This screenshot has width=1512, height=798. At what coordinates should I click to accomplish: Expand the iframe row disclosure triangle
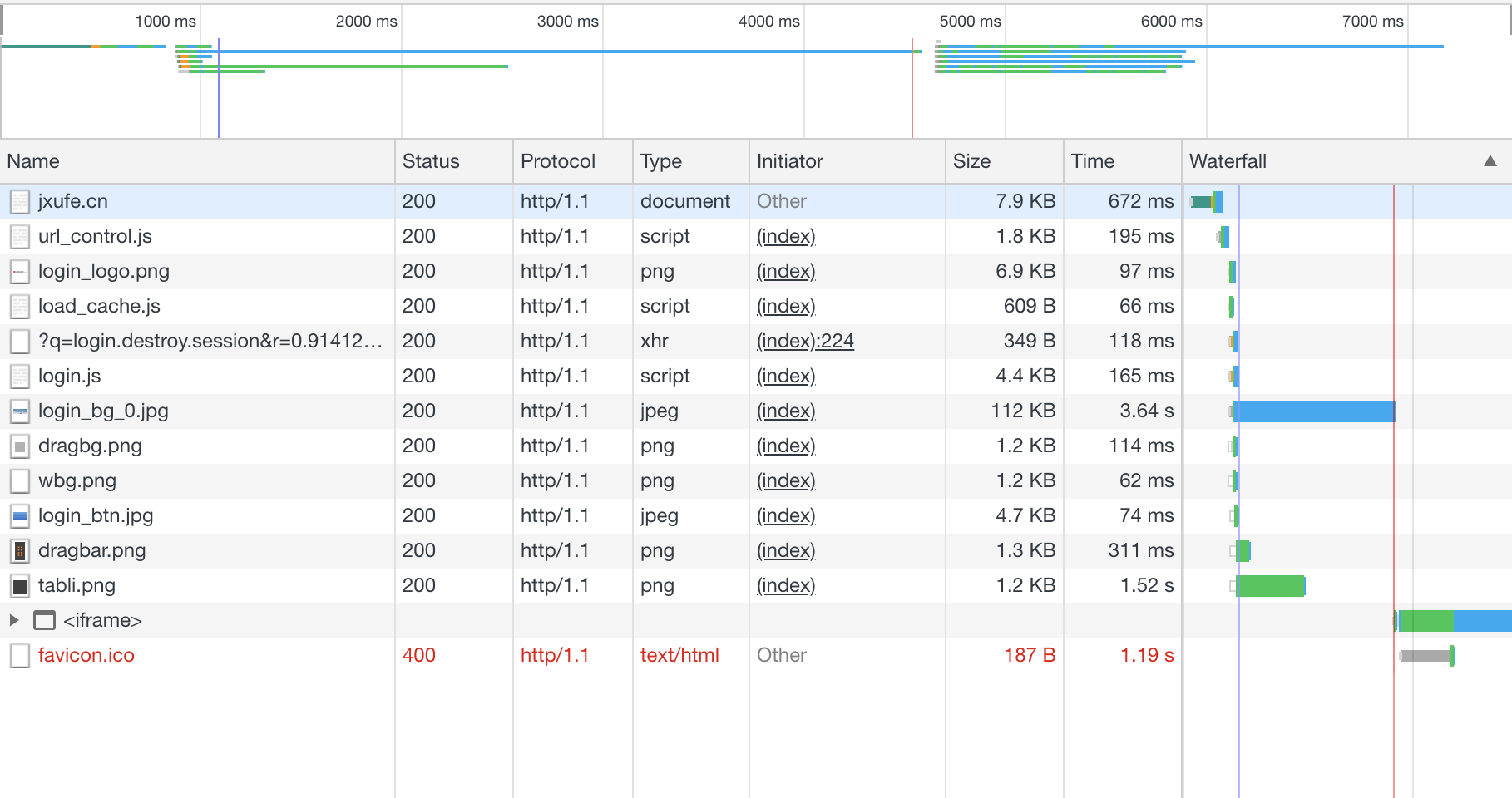coord(14,620)
